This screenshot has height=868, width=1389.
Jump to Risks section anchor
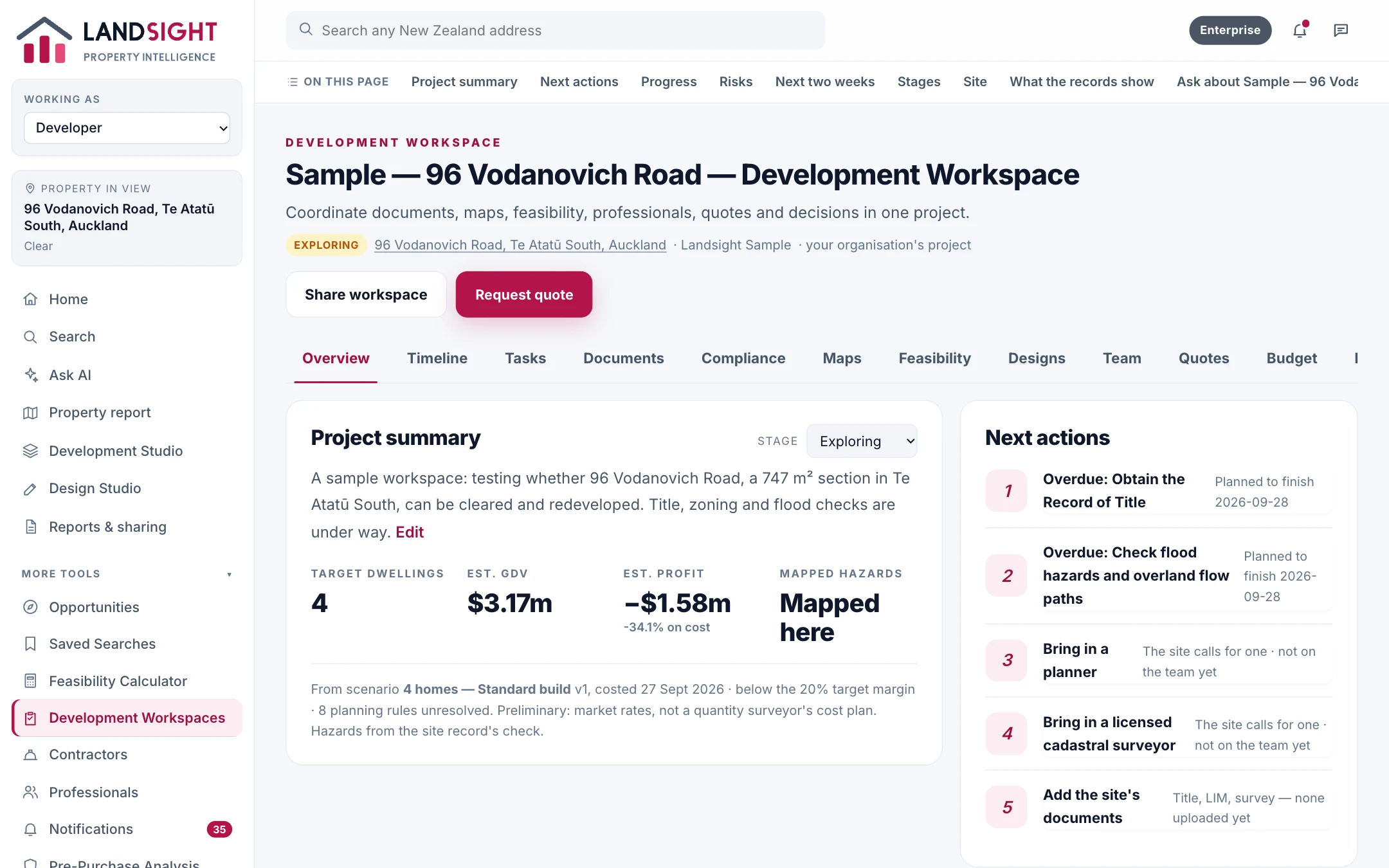tap(736, 82)
